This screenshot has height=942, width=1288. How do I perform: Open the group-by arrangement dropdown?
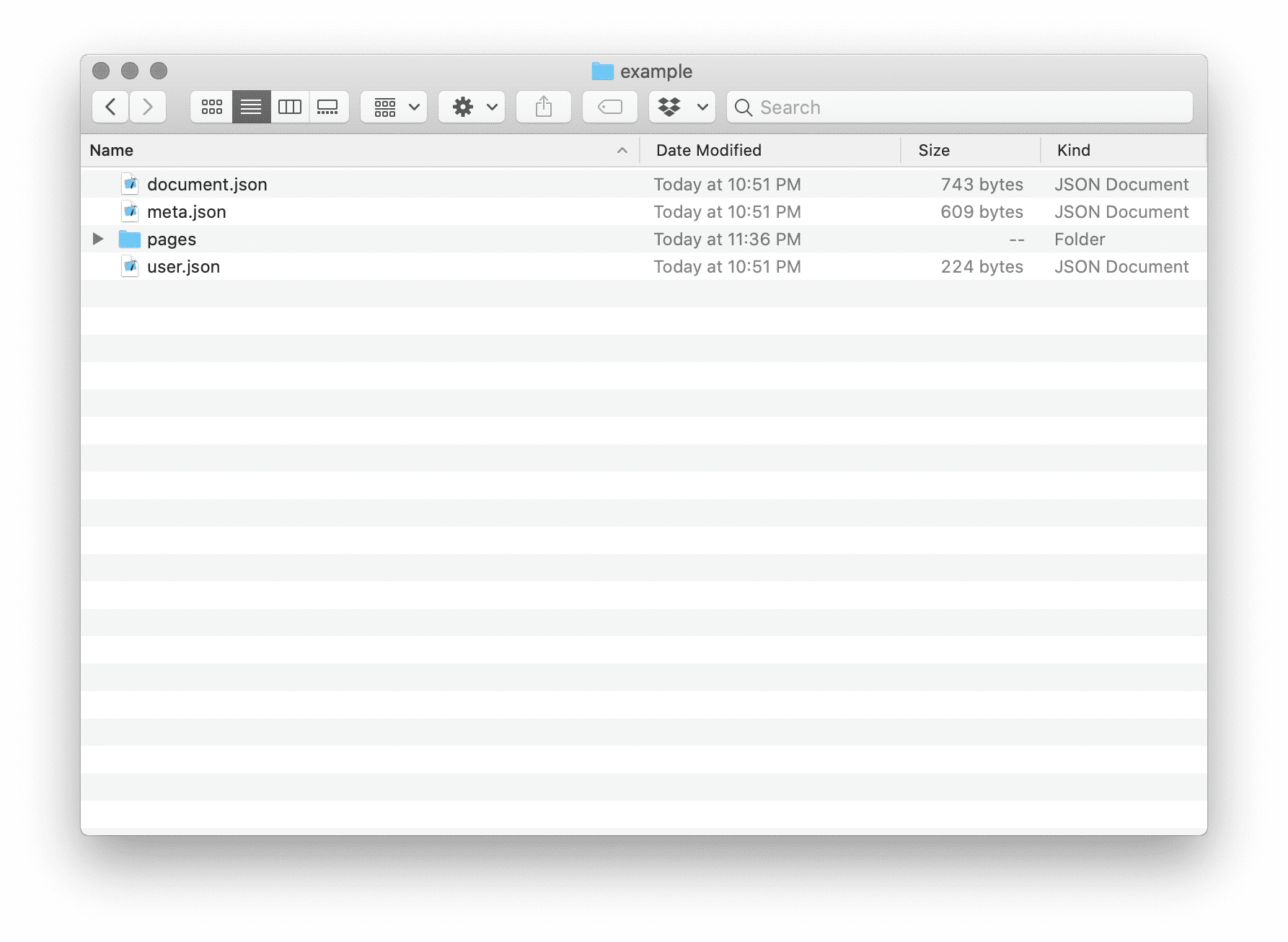394,107
